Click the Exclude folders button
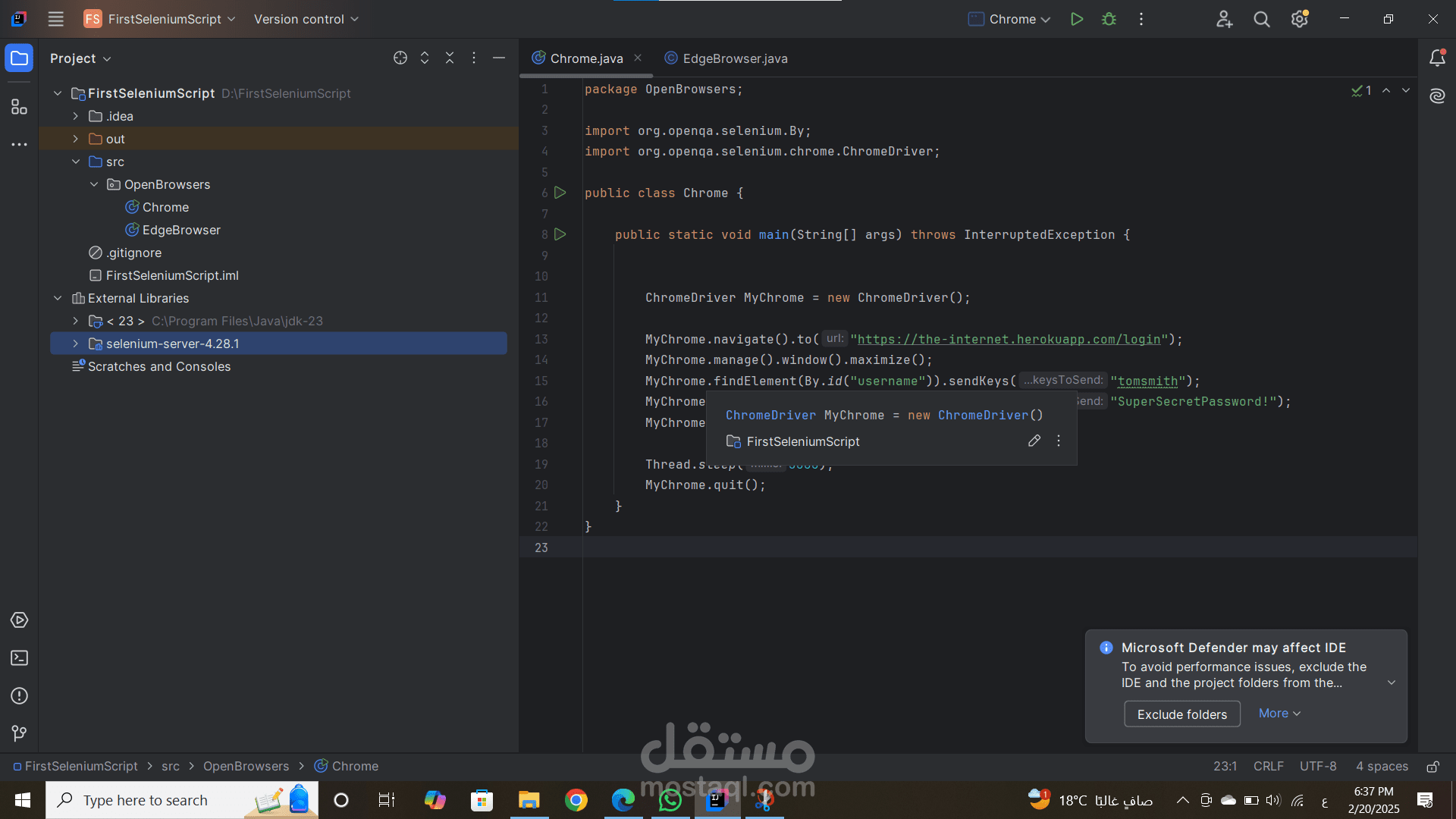This screenshot has height=819, width=1456. point(1181,714)
